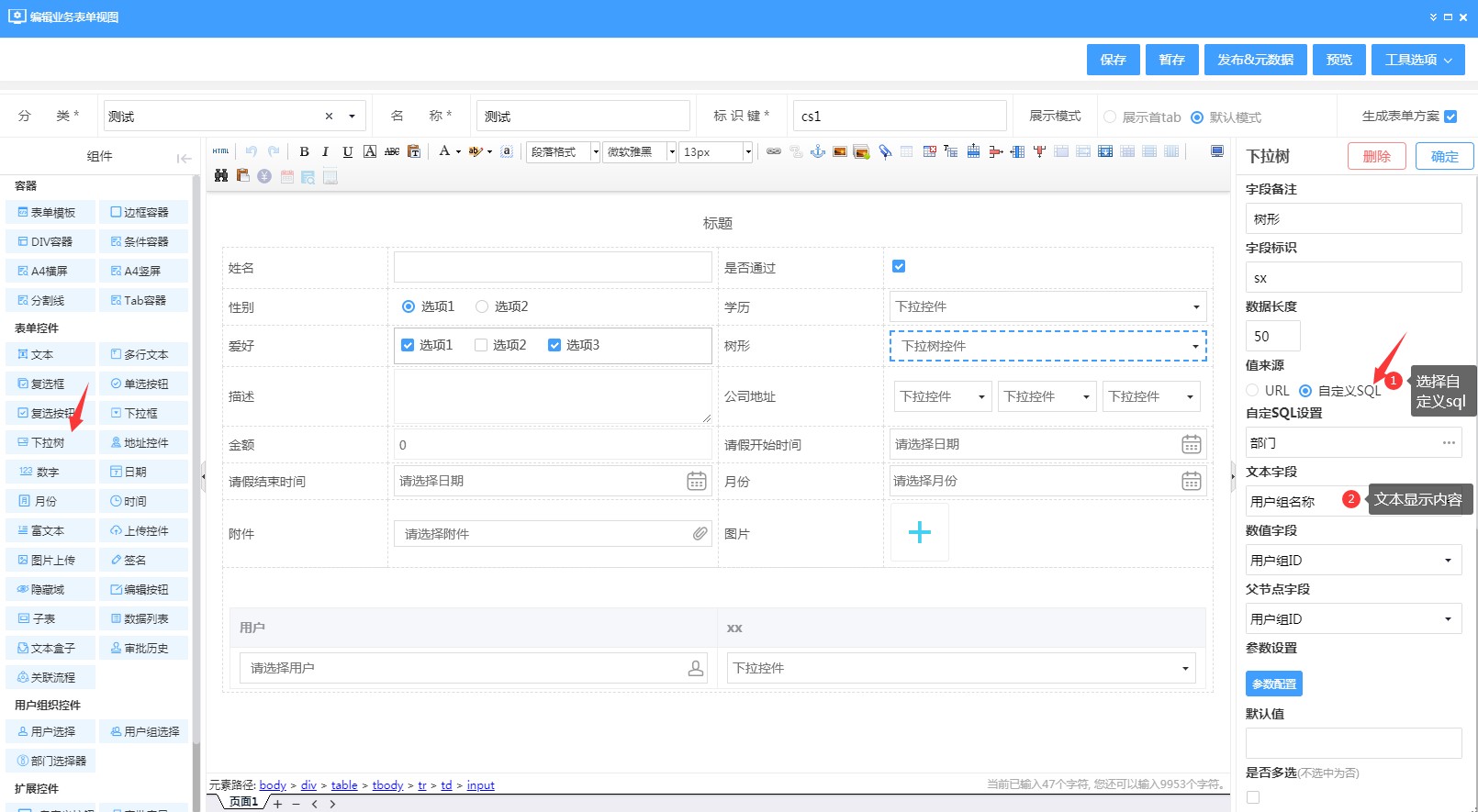
Task: Click the 参数配置 button
Action: (x=1274, y=684)
